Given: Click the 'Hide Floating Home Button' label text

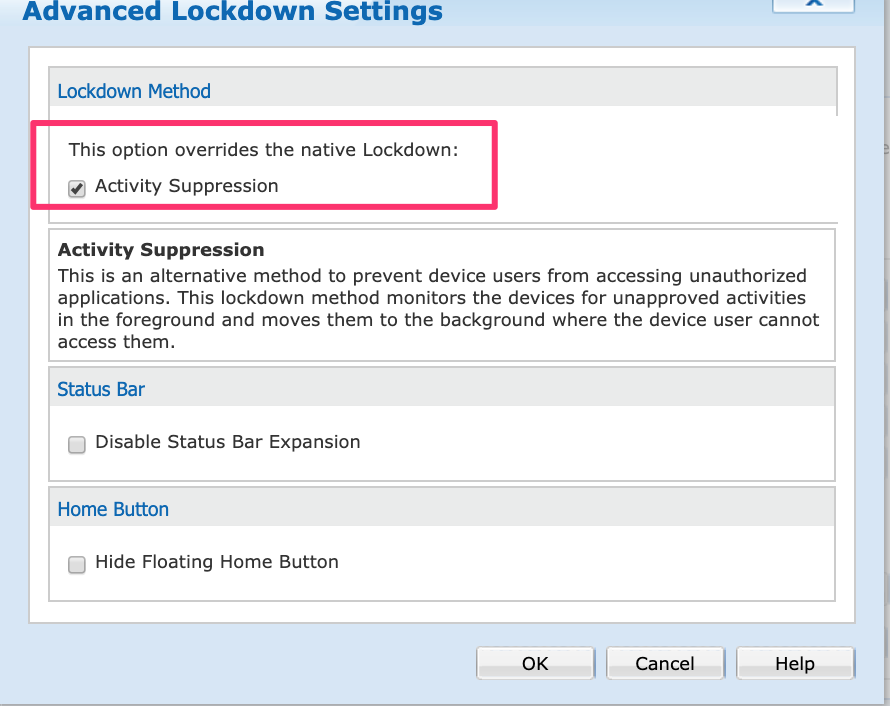Looking at the screenshot, I should (217, 562).
